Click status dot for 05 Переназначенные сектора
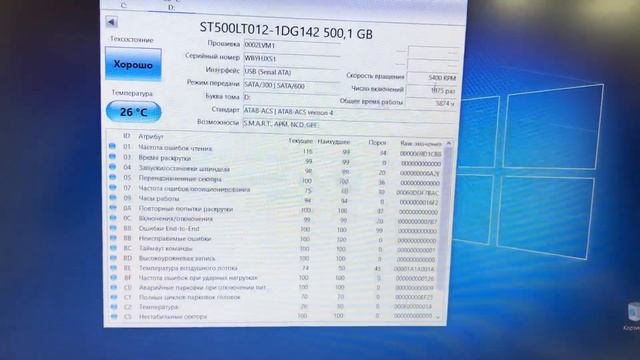This screenshot has height=360, width=640. 113,177
